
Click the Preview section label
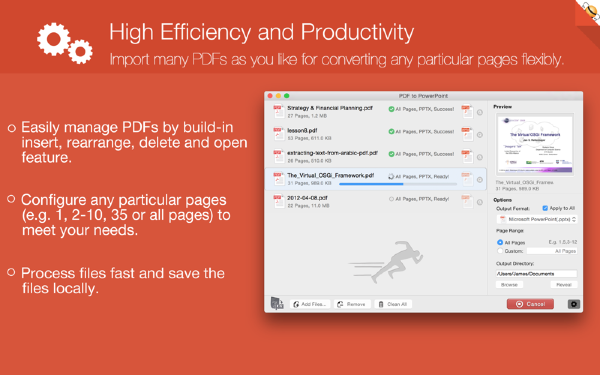502,107
